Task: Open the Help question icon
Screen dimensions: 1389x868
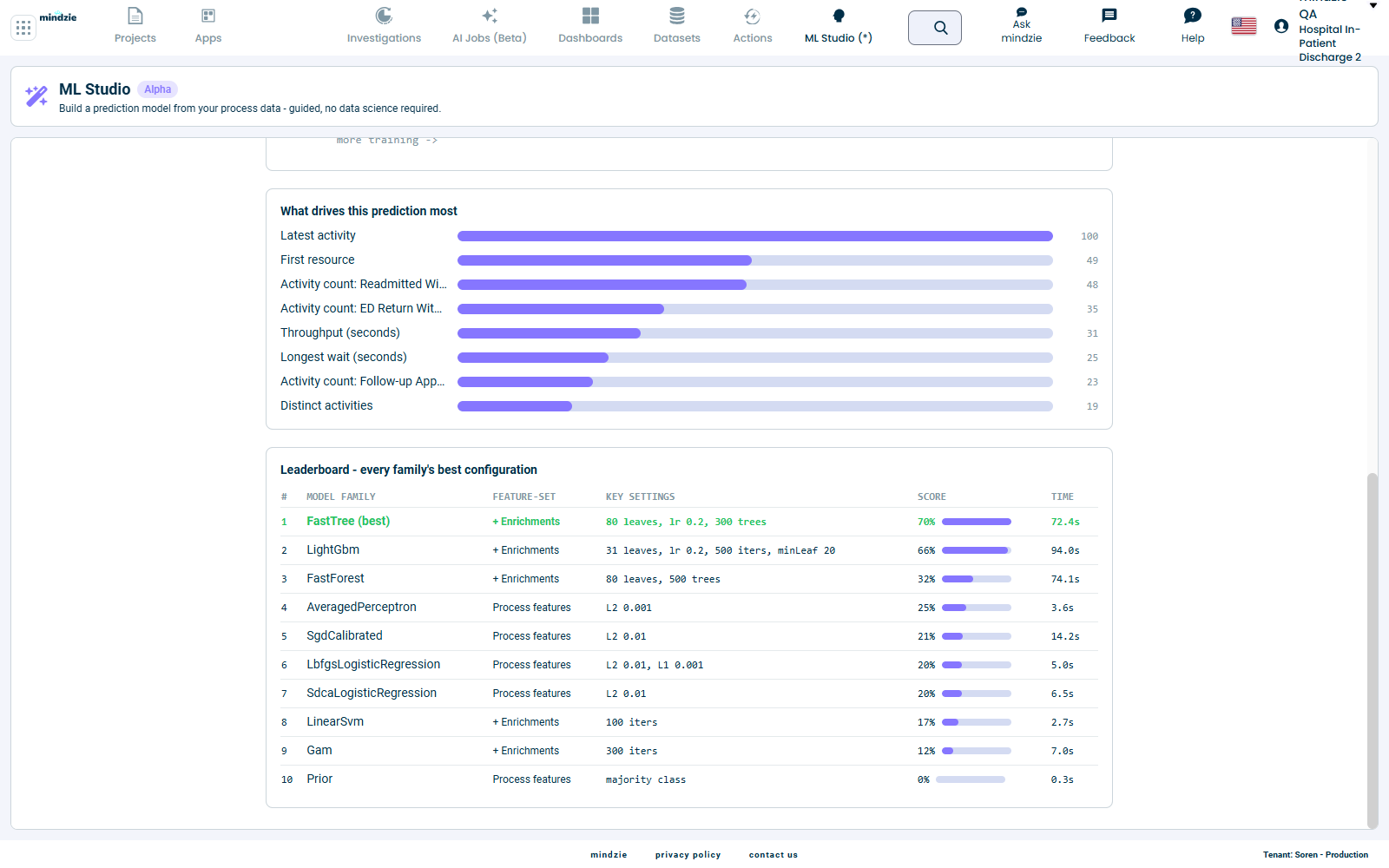Action: pyautogui.click(x=1193, y=16)
